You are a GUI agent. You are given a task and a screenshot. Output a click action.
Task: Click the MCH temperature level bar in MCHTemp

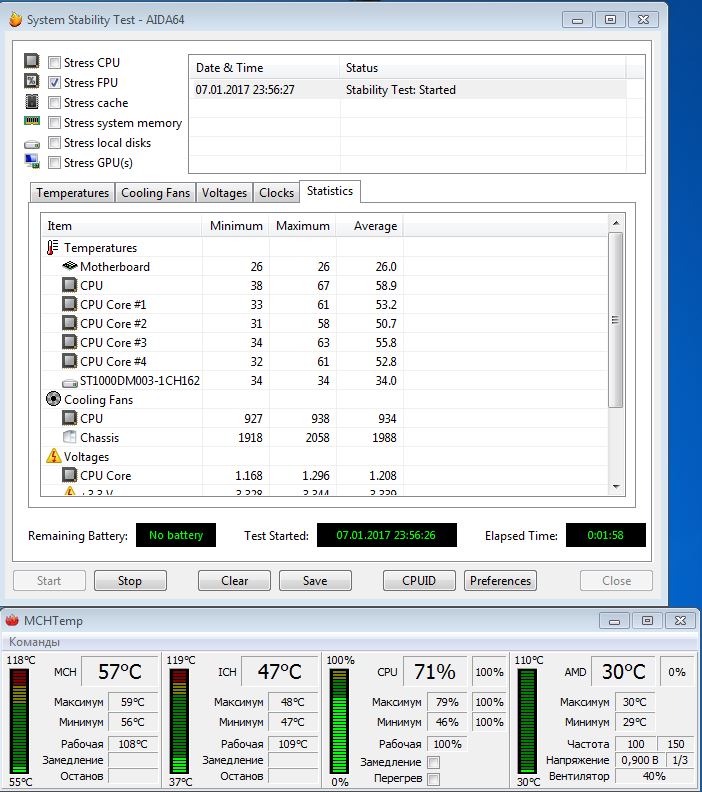[x=19, y=721]
